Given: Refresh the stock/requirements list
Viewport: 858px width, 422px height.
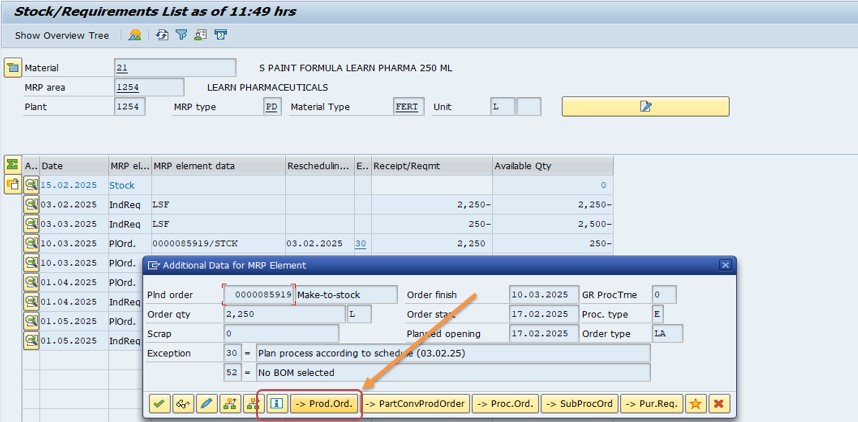Looking at the screenshot, I should click(x=162, y=35).
